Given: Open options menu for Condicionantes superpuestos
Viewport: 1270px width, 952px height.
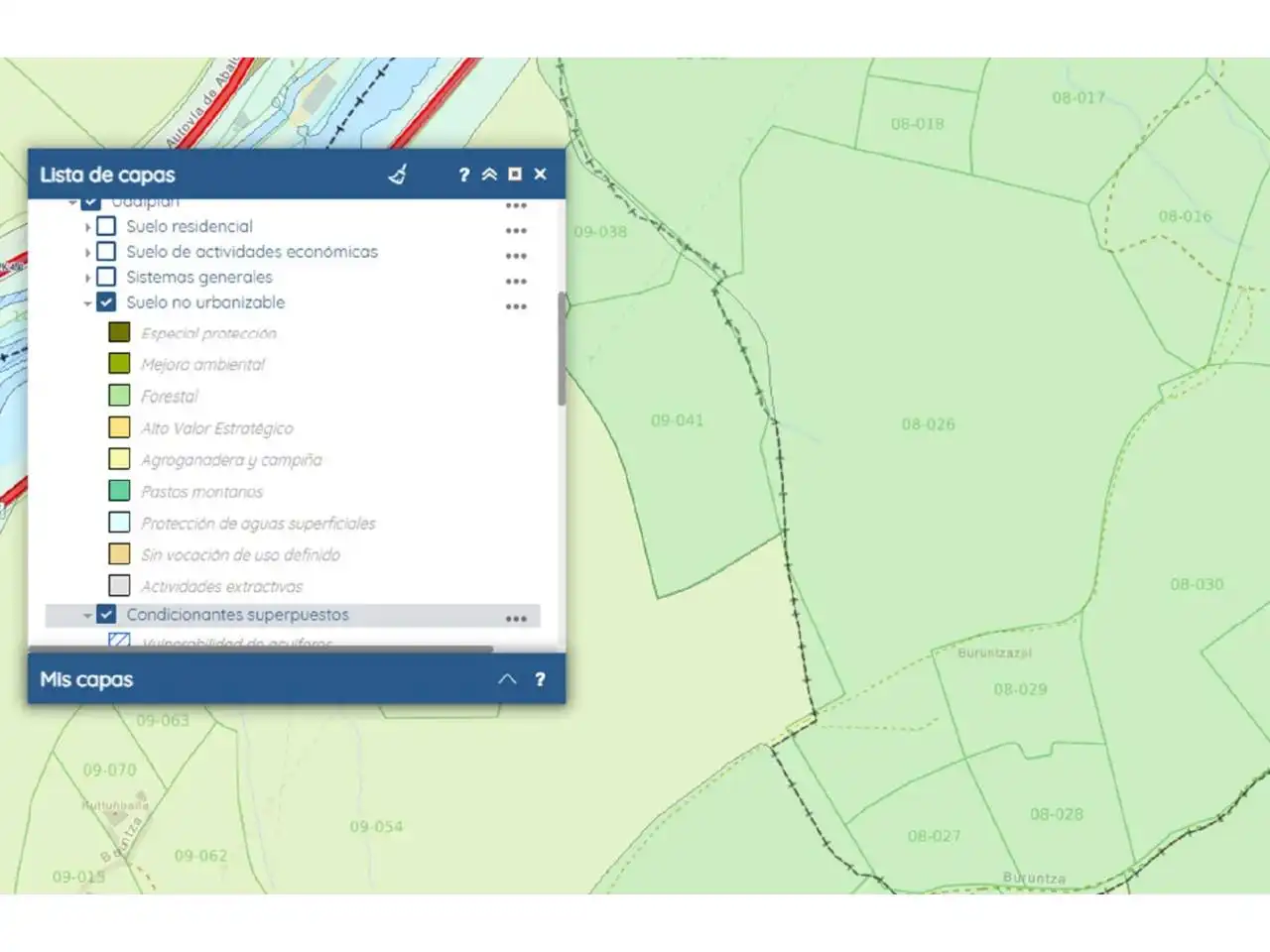Looking at the screenshot, I should 516,619.
